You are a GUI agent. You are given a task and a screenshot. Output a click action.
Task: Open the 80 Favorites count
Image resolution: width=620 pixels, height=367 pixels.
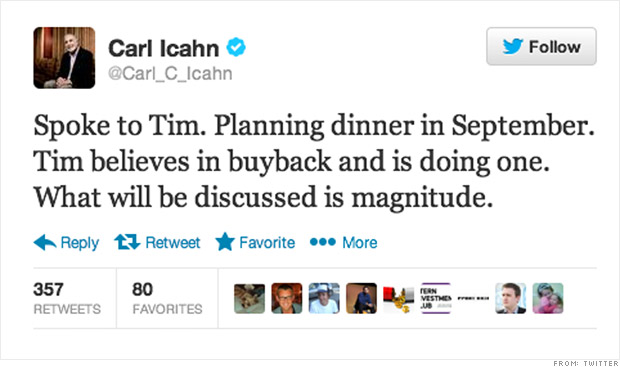click(167, 298)
